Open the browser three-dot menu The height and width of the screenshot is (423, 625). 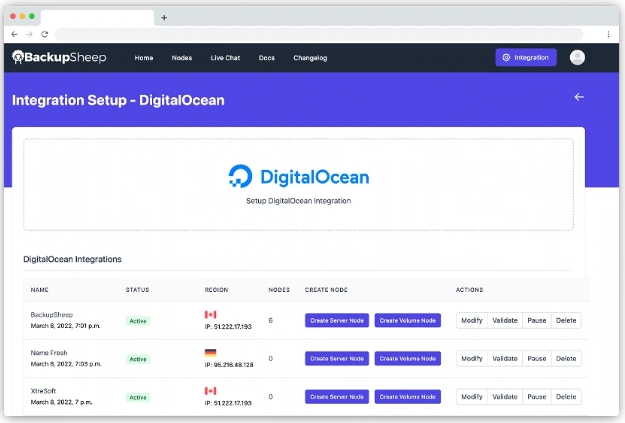click(608, 34)
